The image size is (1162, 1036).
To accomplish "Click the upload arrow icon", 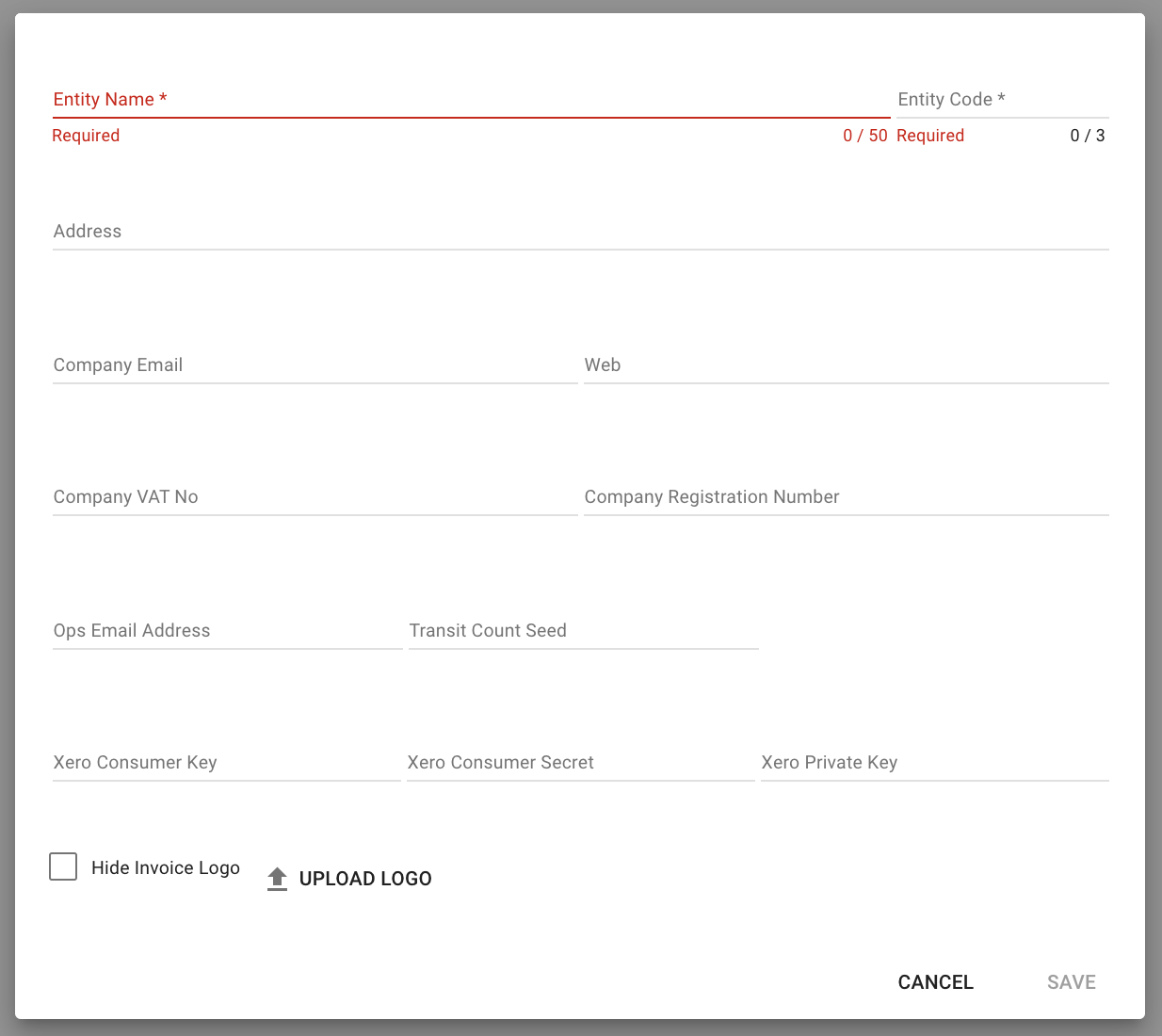I will pyautogui.click(x=277, y=879).
